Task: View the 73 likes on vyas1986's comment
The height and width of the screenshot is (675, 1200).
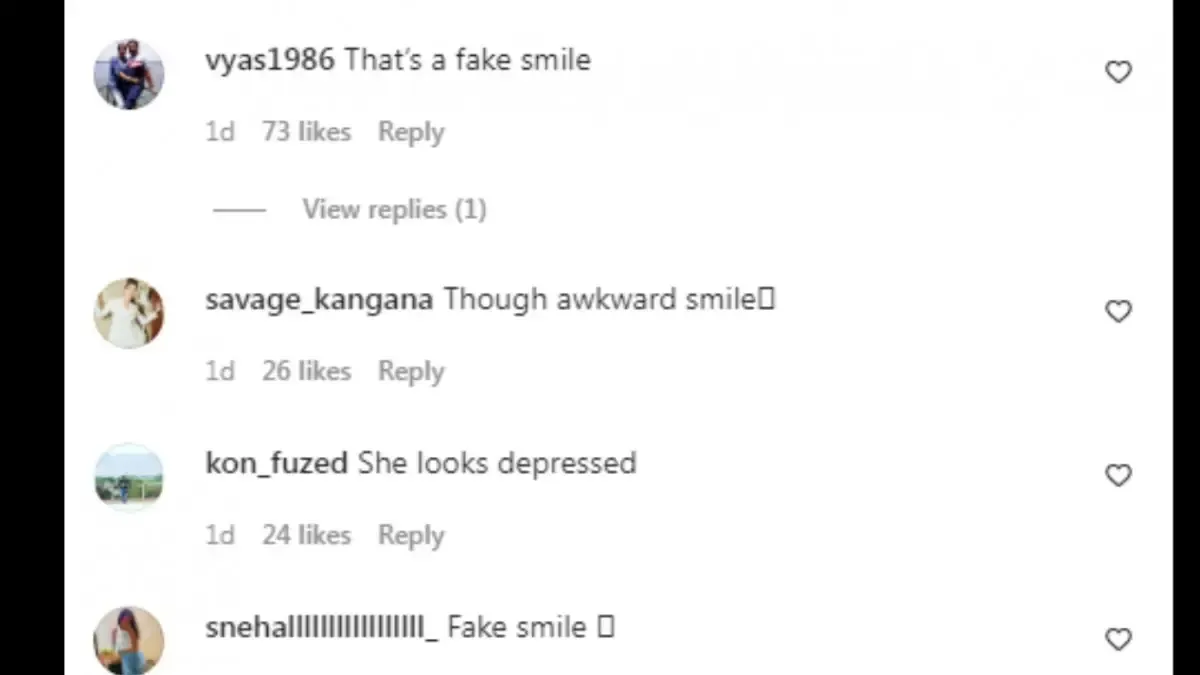Action: pyautogui.click(x=306, y=132)
